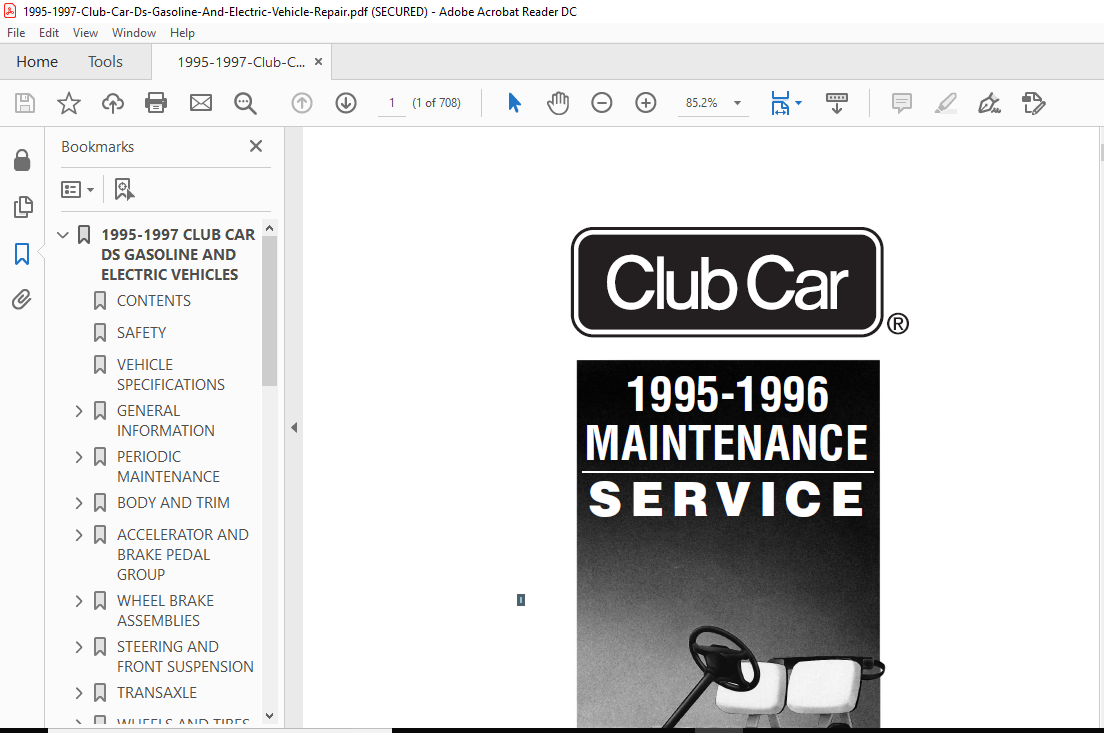This screenshot has height=733, width=1104.
Task: Add a comment with speech bubble icon
Action: (901, 103)
